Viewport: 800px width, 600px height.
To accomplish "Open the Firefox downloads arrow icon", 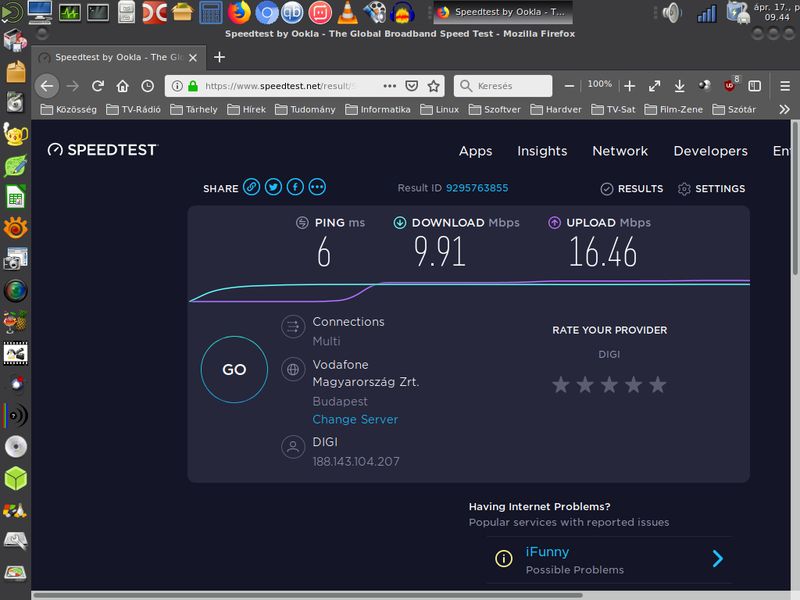I will click(680, 86).
